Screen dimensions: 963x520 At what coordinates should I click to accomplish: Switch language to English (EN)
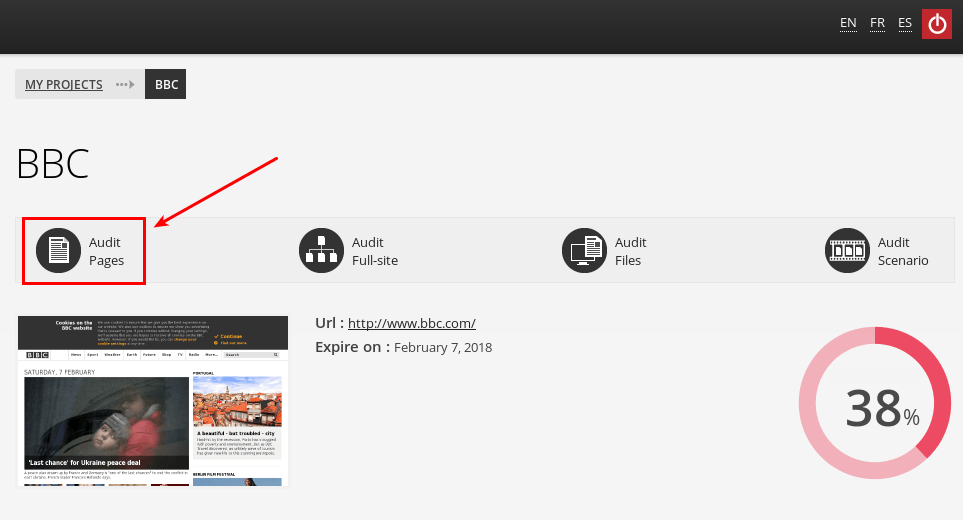[x=848, y=23]
